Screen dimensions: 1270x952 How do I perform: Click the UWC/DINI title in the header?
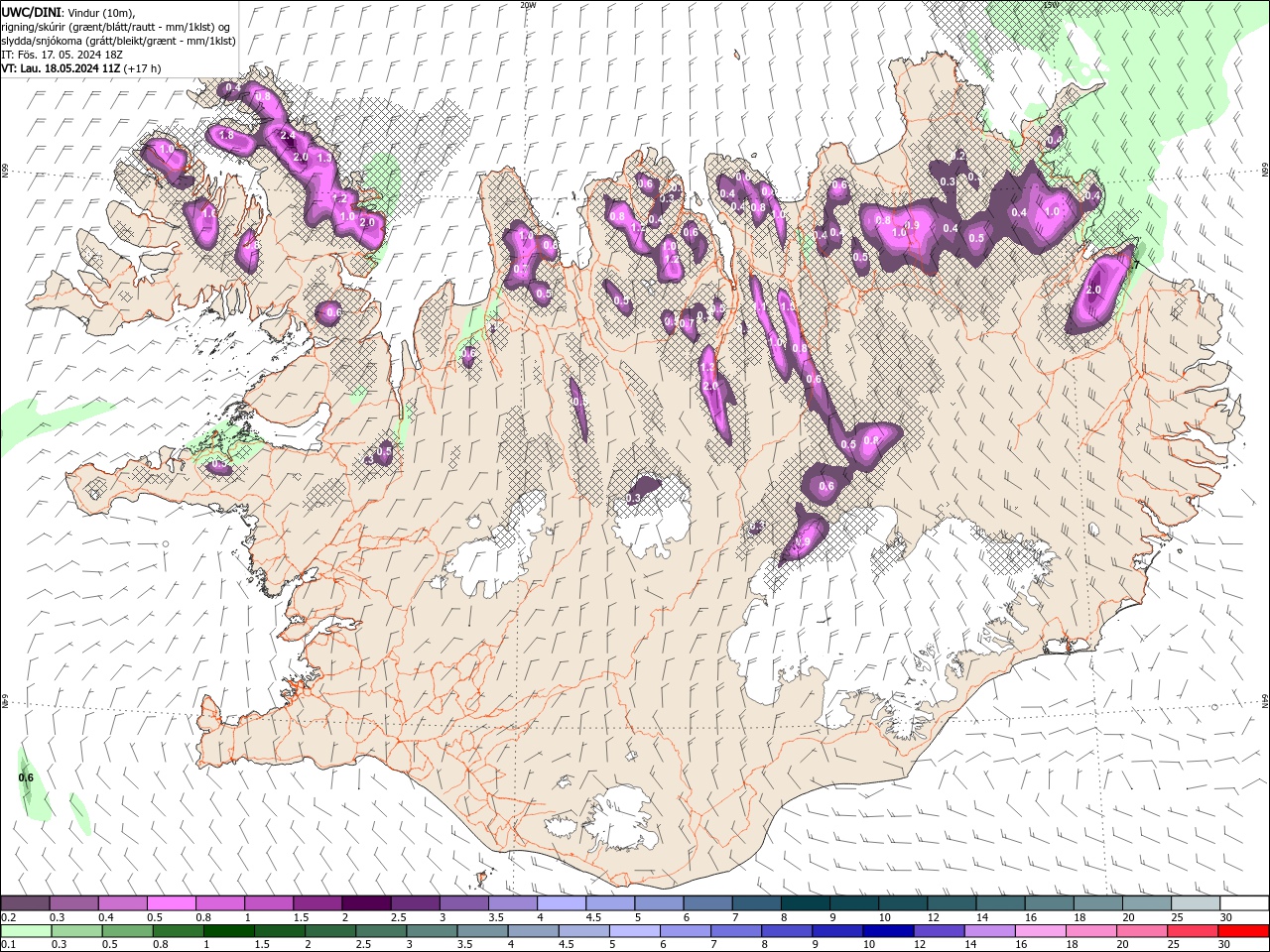pos(29,11)
